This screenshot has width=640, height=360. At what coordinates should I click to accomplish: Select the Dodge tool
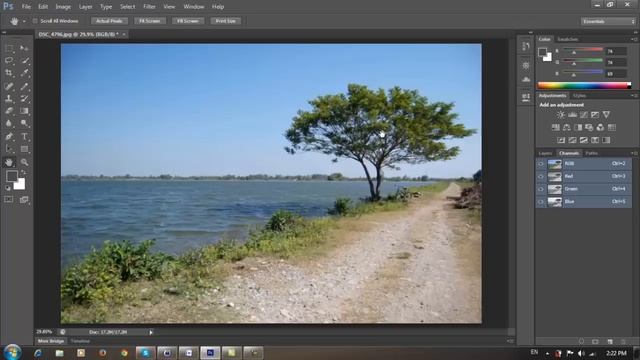[24, 123]
